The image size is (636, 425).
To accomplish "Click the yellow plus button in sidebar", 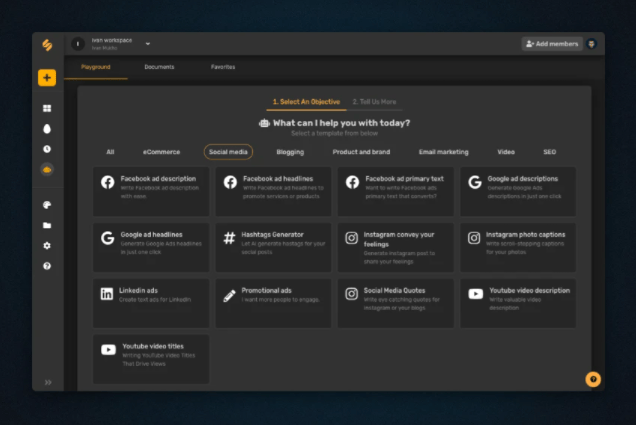I will pos(47,78).
